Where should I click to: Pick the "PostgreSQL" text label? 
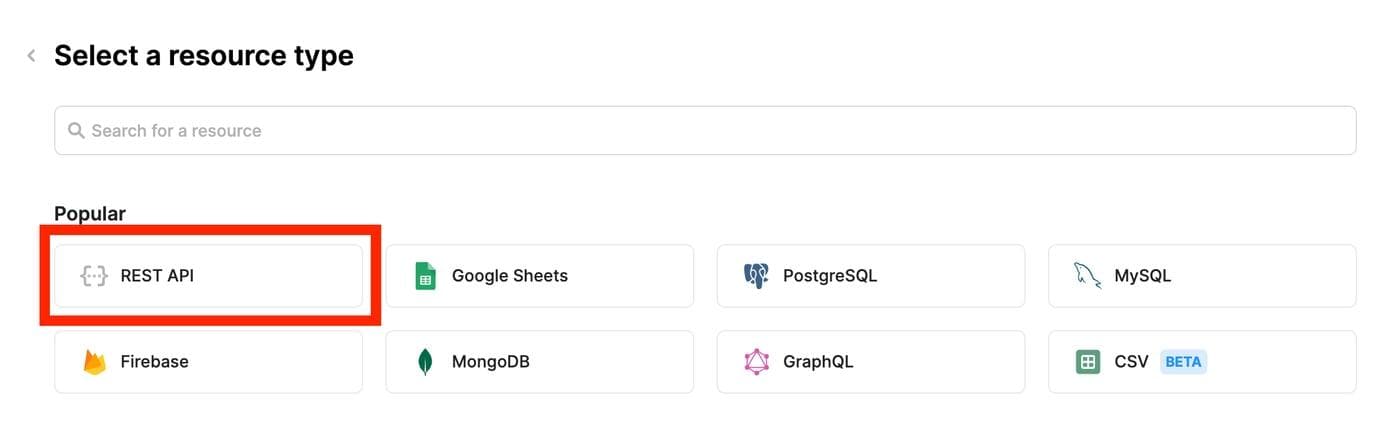click(x=829, y=276)
